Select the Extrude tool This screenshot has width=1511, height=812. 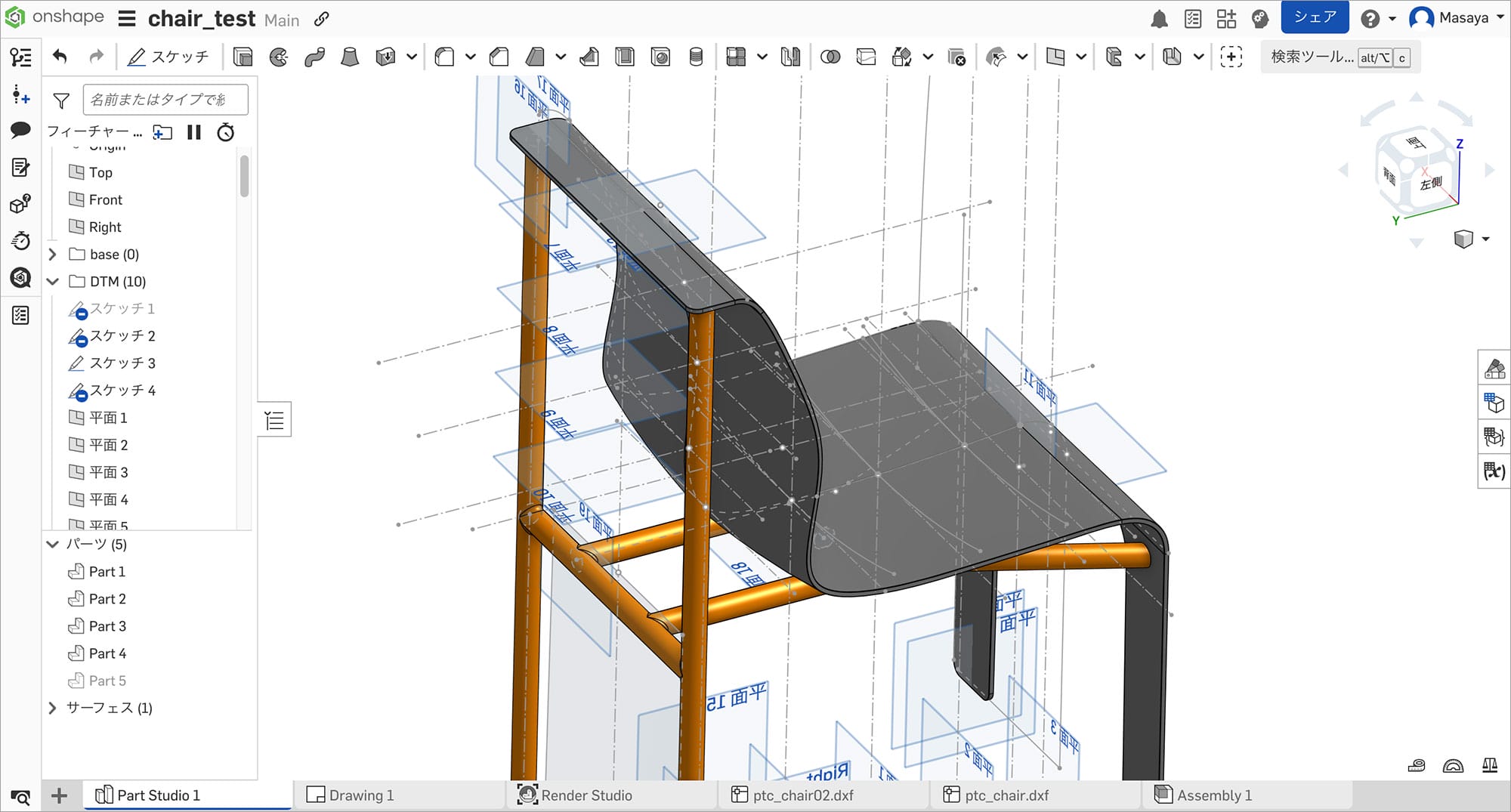(x=243, y=57)
